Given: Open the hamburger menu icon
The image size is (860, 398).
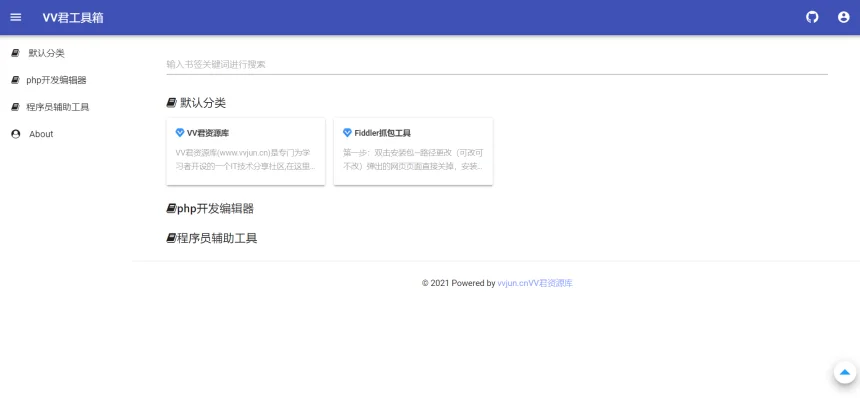Looking at the screenshot, I should [x=16, y=17].
